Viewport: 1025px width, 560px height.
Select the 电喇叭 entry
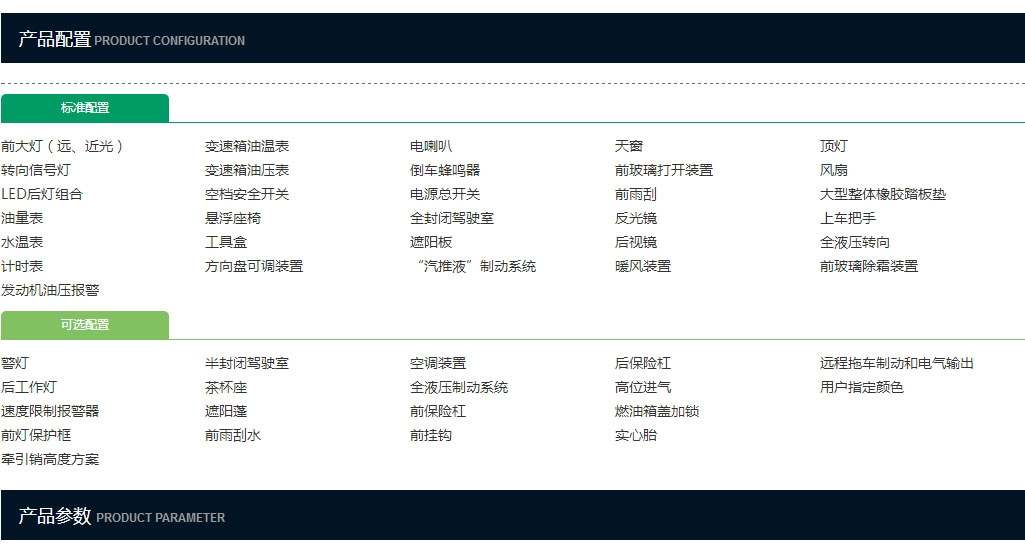tap(431, 146)
